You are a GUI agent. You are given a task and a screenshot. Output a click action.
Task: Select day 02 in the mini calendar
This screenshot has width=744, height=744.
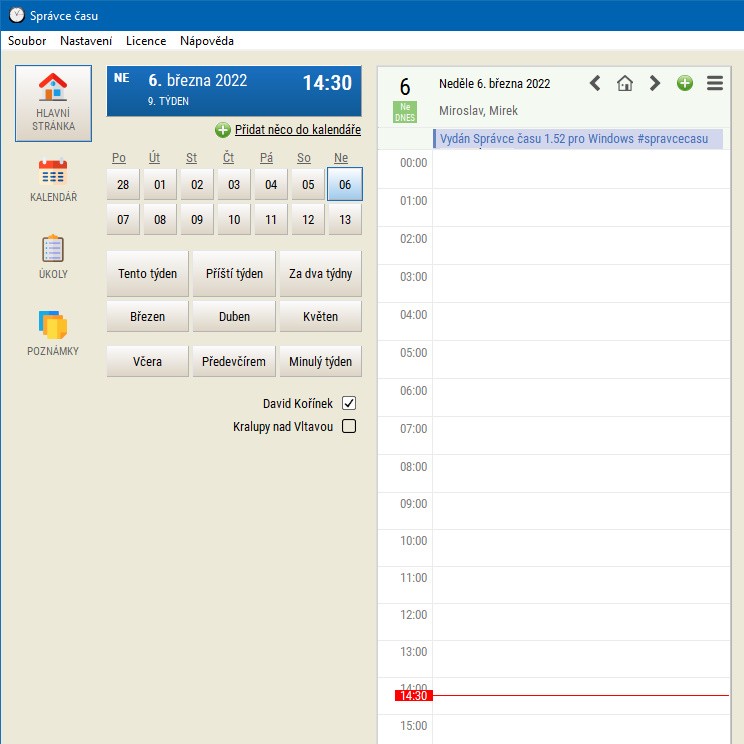point(197,184)
